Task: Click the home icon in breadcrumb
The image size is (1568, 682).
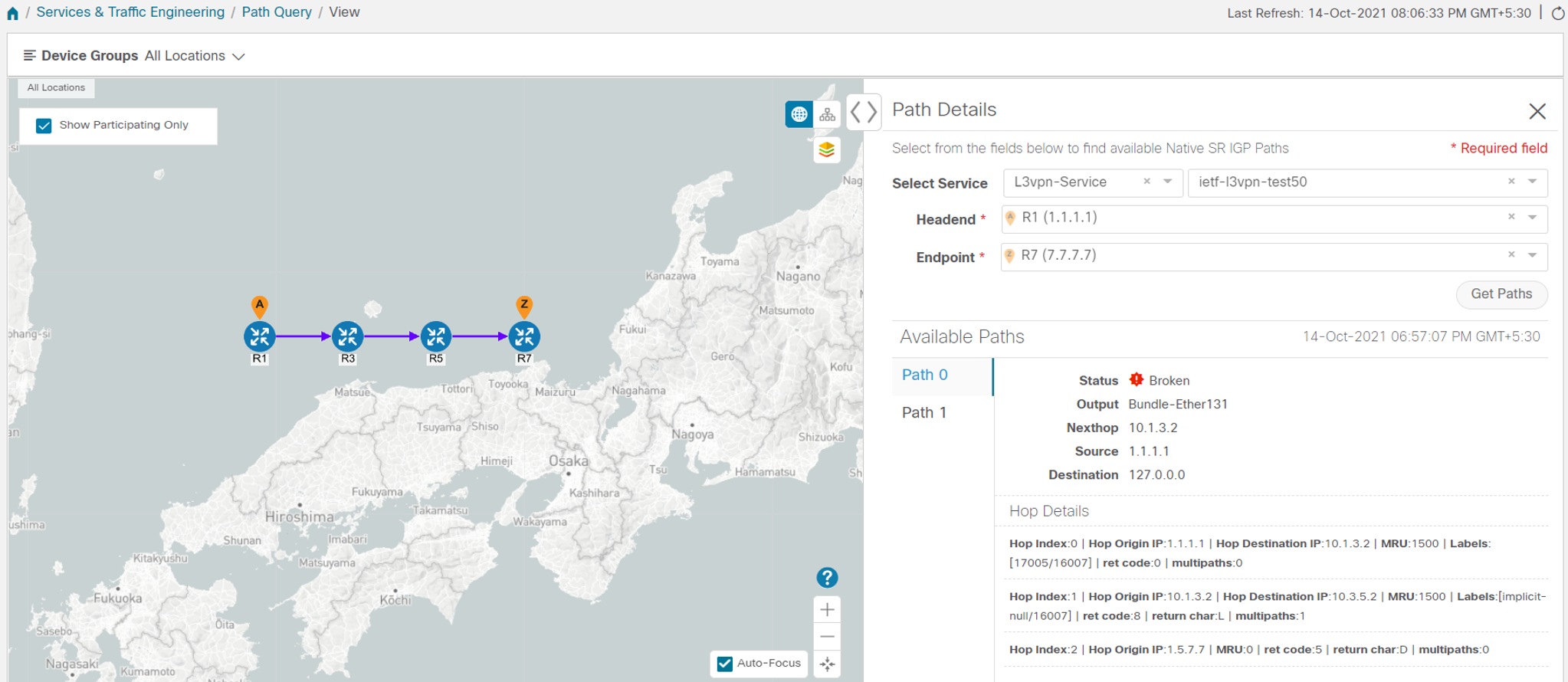Action: coord(12,13)
